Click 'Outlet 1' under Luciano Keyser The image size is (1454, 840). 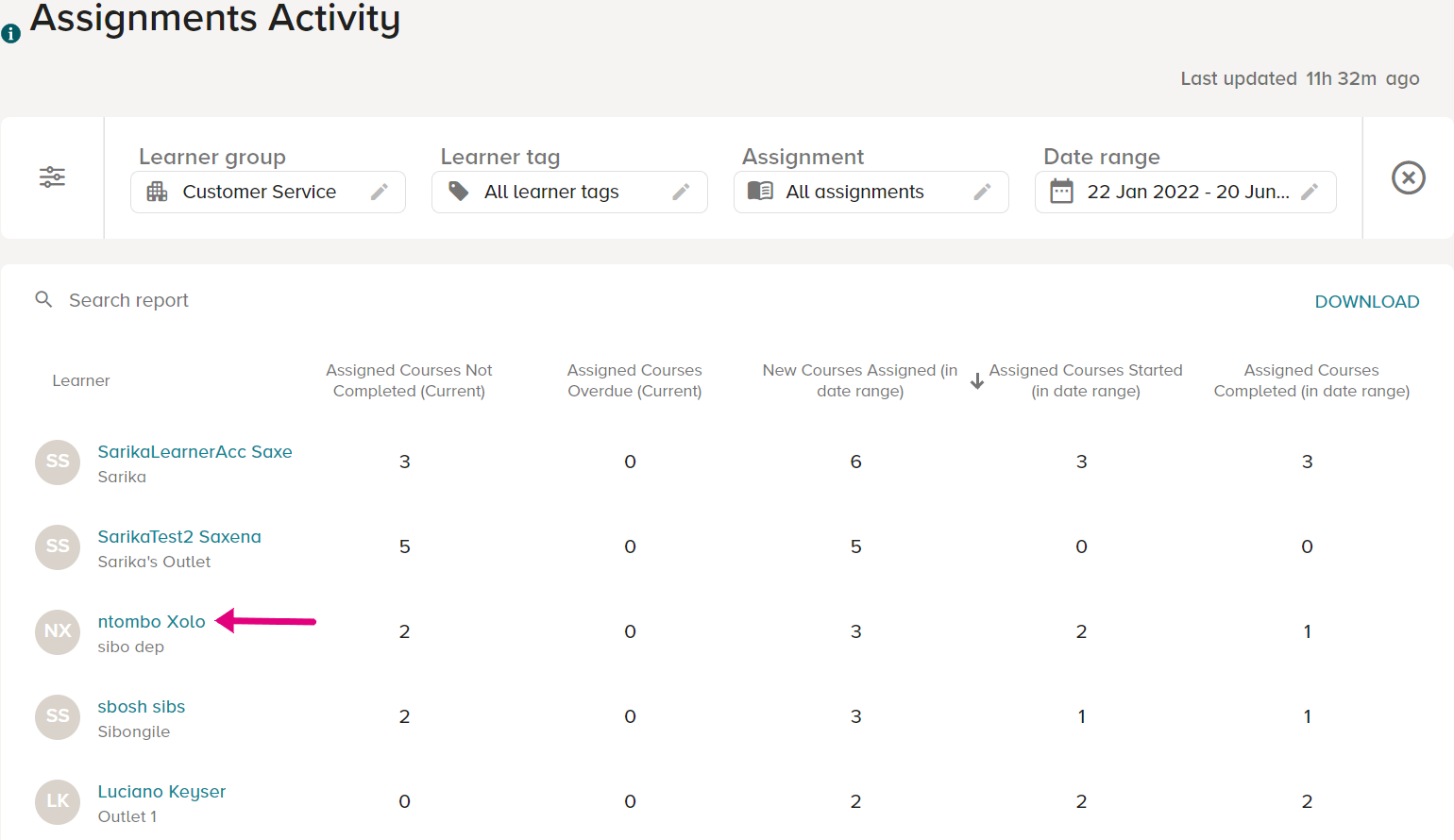click(x=127, y=816)
